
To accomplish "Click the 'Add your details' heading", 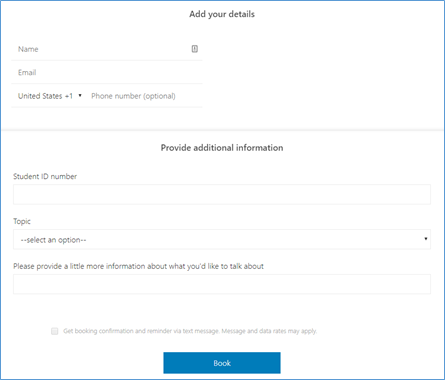I will coord(222,14).
